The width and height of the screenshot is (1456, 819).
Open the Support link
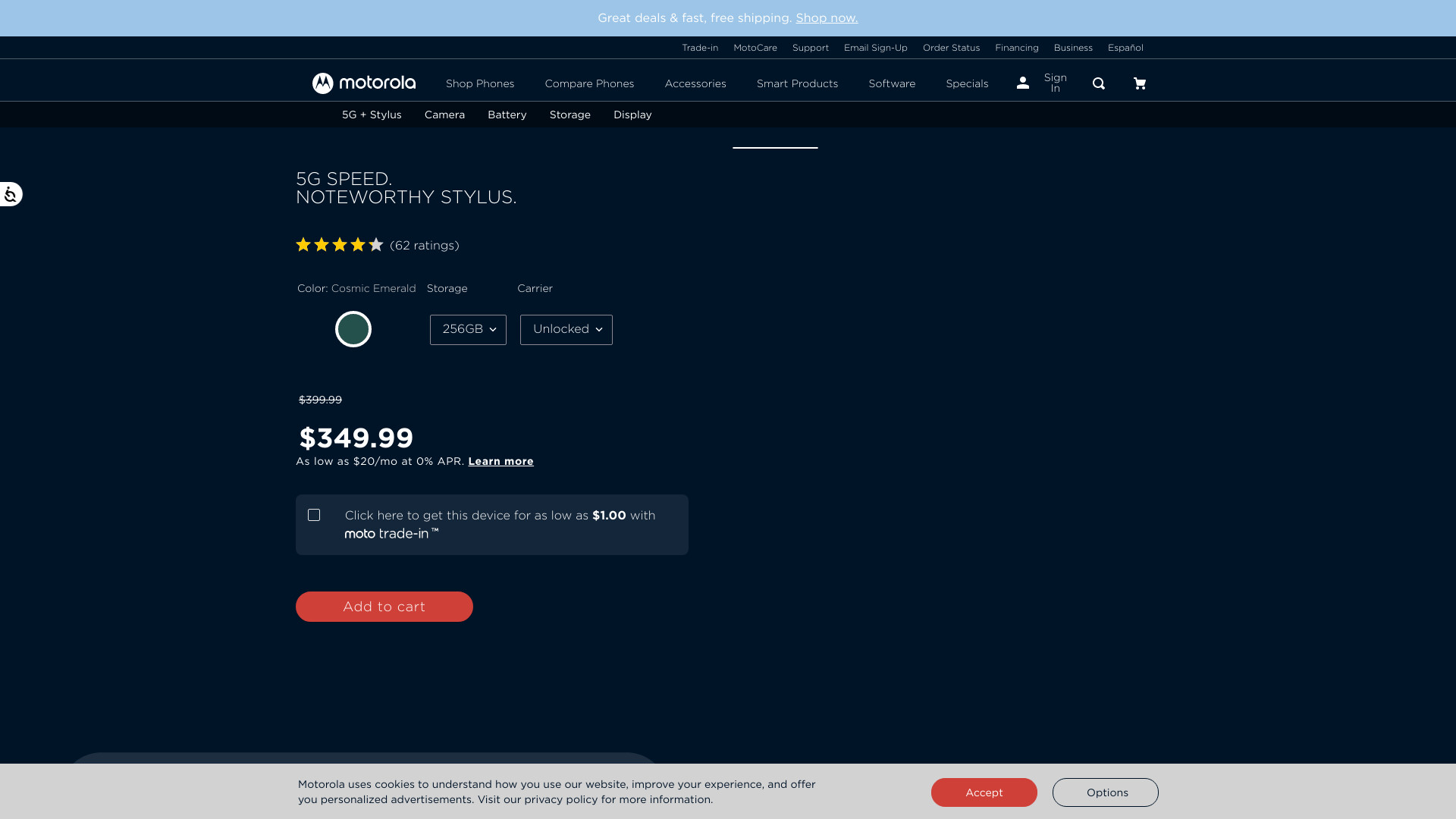(x=811, y=48)
